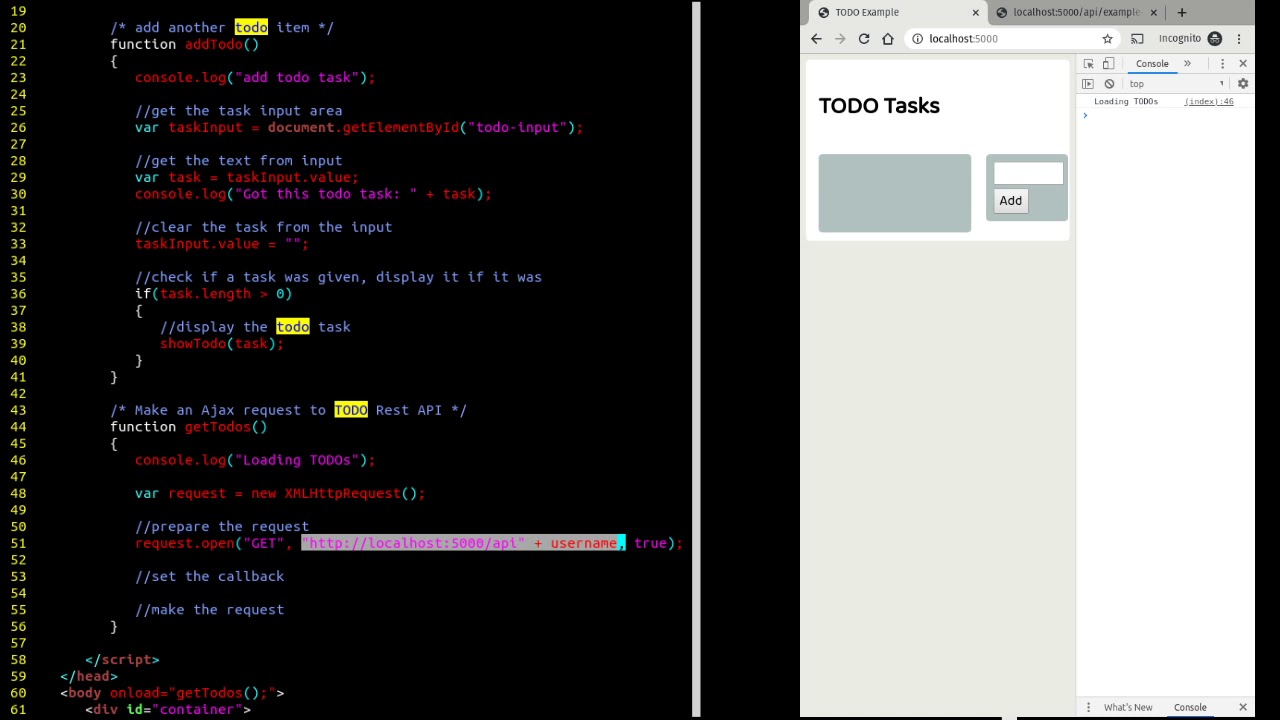The width and height of the screenshot is (1280, 720).
Task: Open the top context dropdown
Action: [1177, 84]
